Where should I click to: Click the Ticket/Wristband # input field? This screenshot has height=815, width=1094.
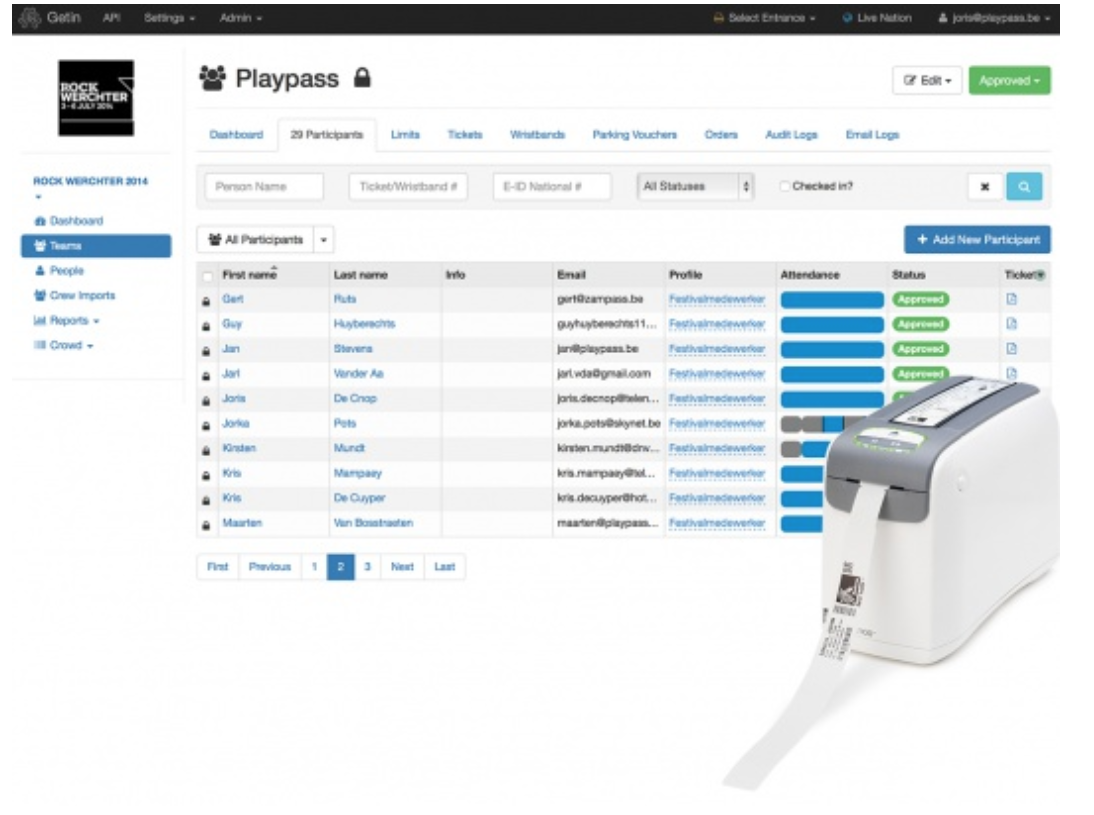coord(408,186)
